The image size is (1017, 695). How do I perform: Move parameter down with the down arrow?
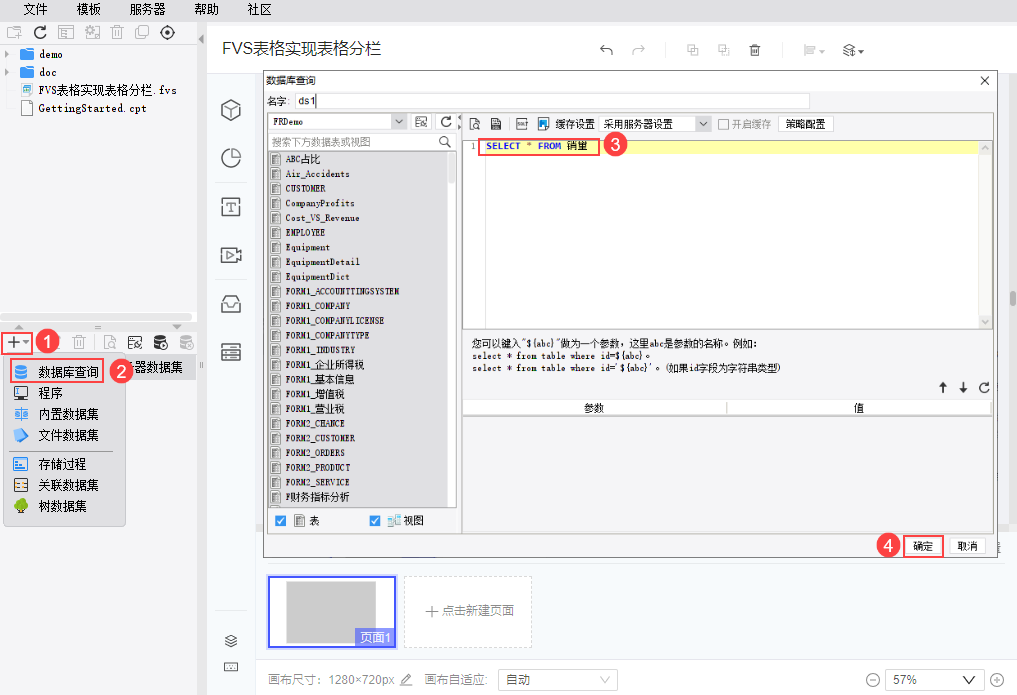(963, 387)
